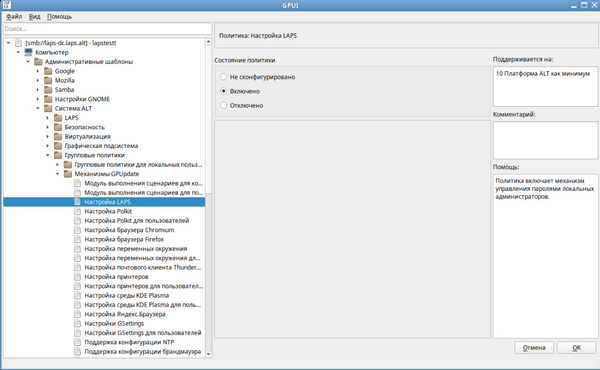Click inside the Комментарий text box
600x370 pixels.
coord(545,140)
